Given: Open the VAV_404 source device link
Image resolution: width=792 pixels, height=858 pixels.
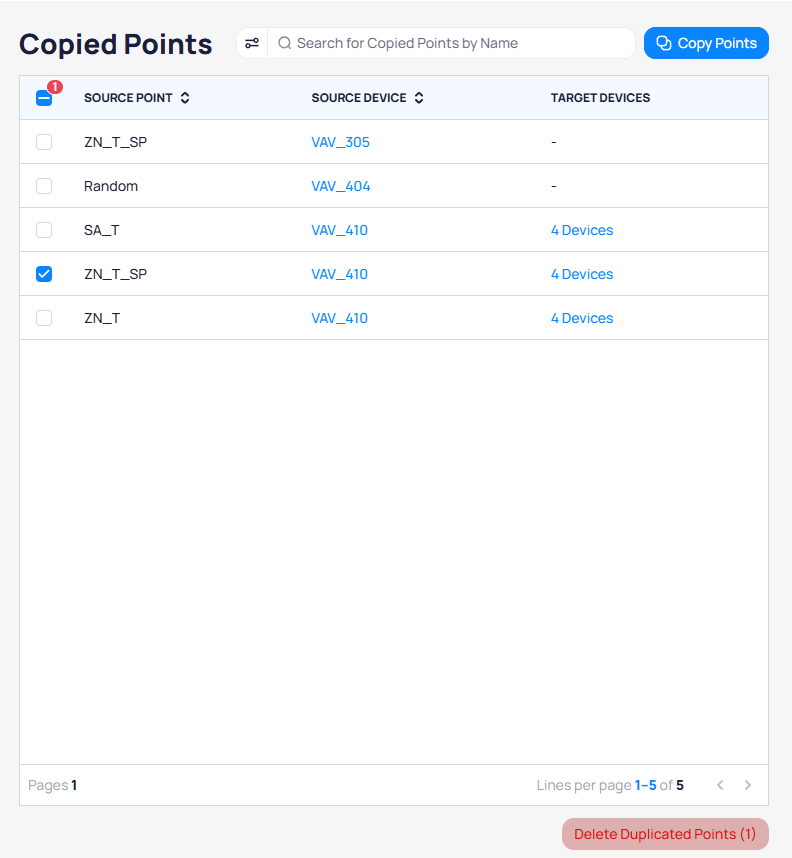Looking at the screenshot, I should tap(340, 186).
